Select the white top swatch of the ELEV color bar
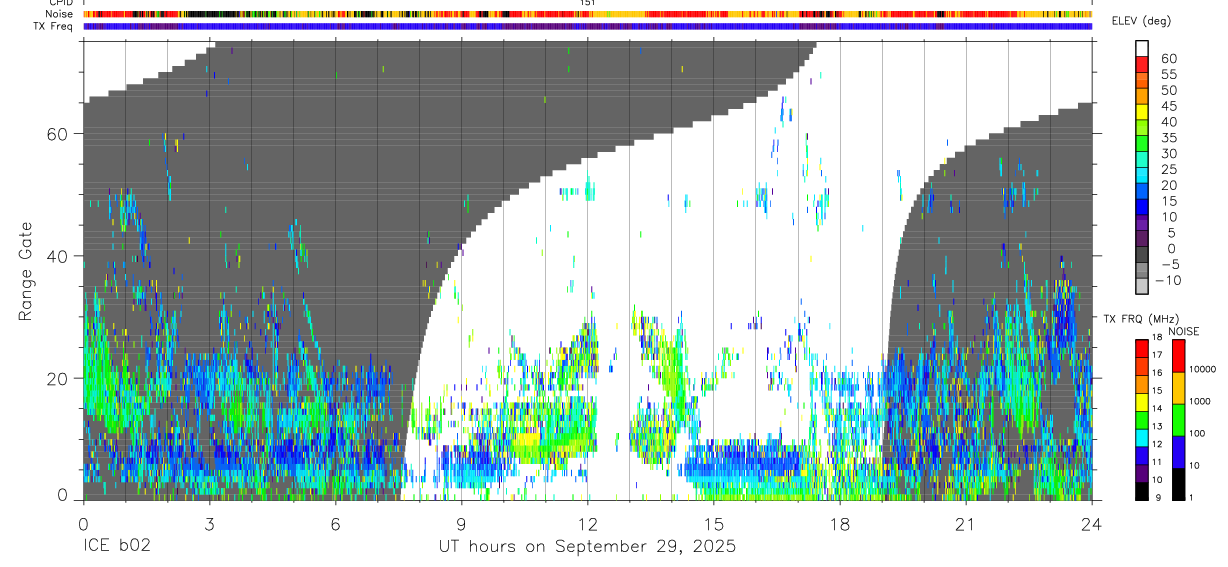This screenshot has height=567, width=1228. click(1142, 49)
